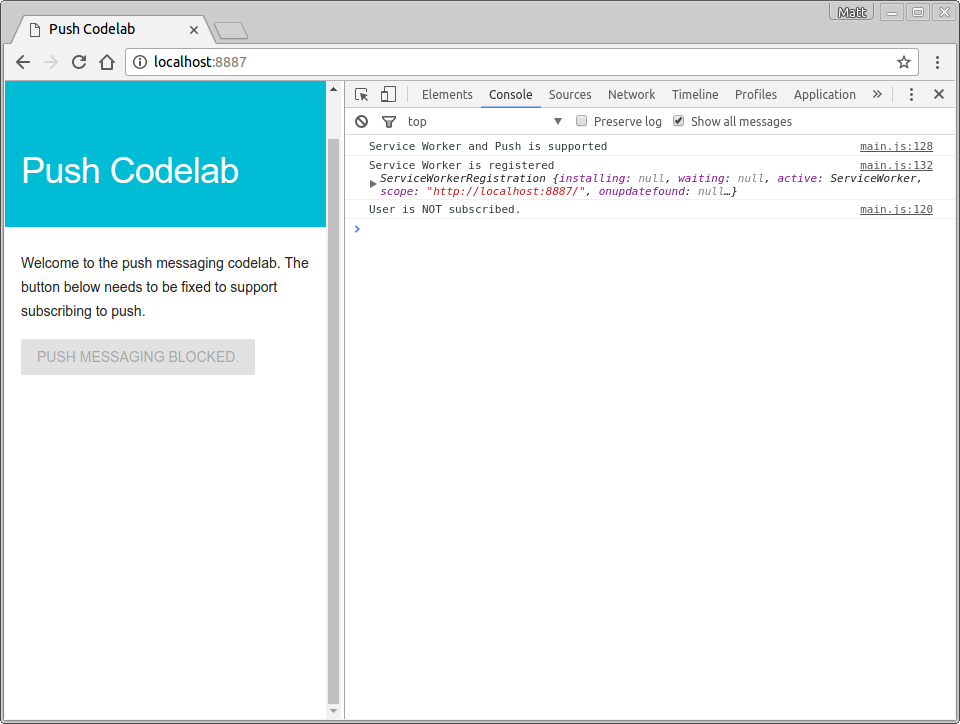Reload the page with the refresh icon
Screen dimensions: 960x724
click(x=79, y=62)
